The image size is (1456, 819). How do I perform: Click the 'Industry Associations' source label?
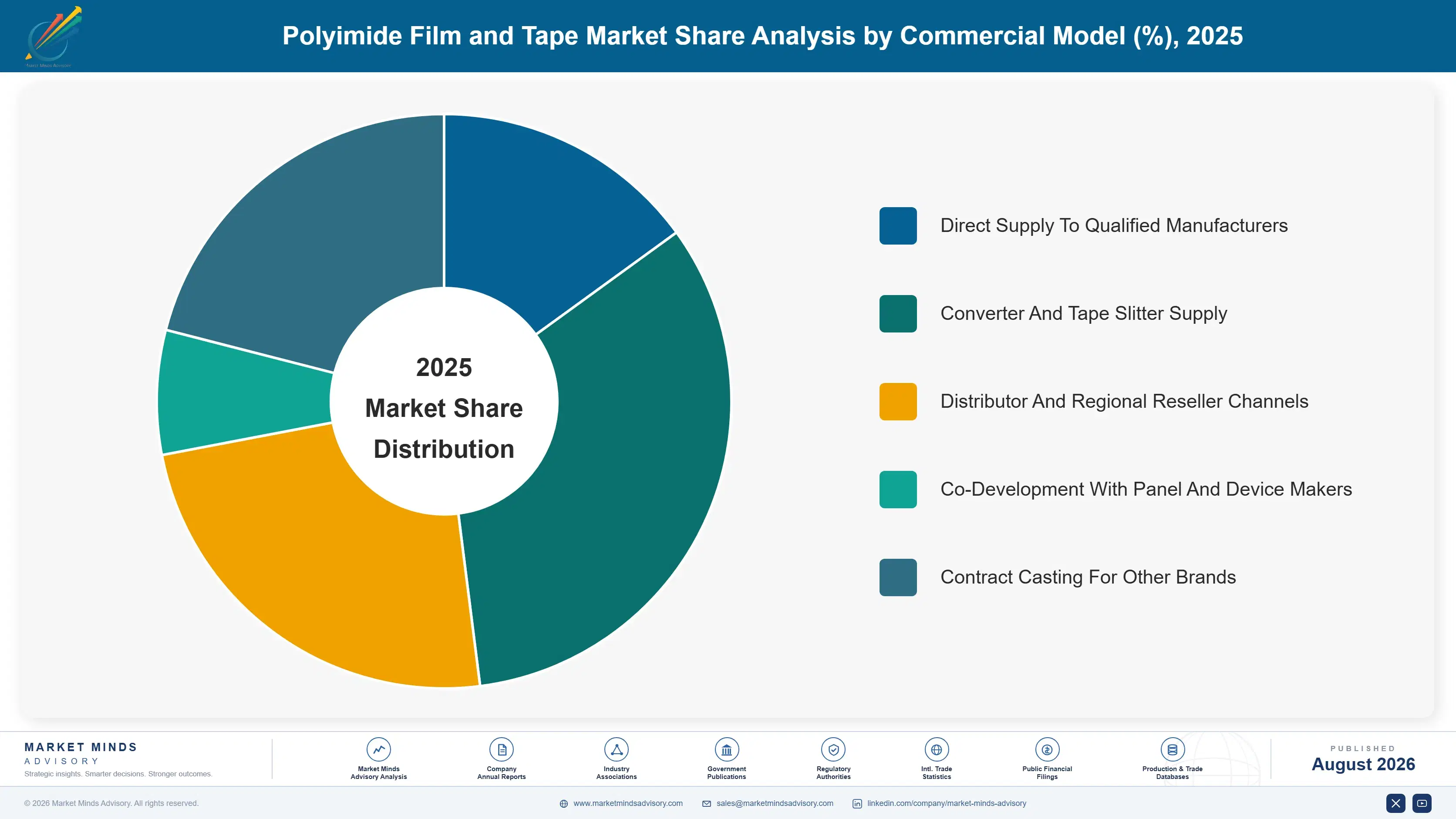616,773
